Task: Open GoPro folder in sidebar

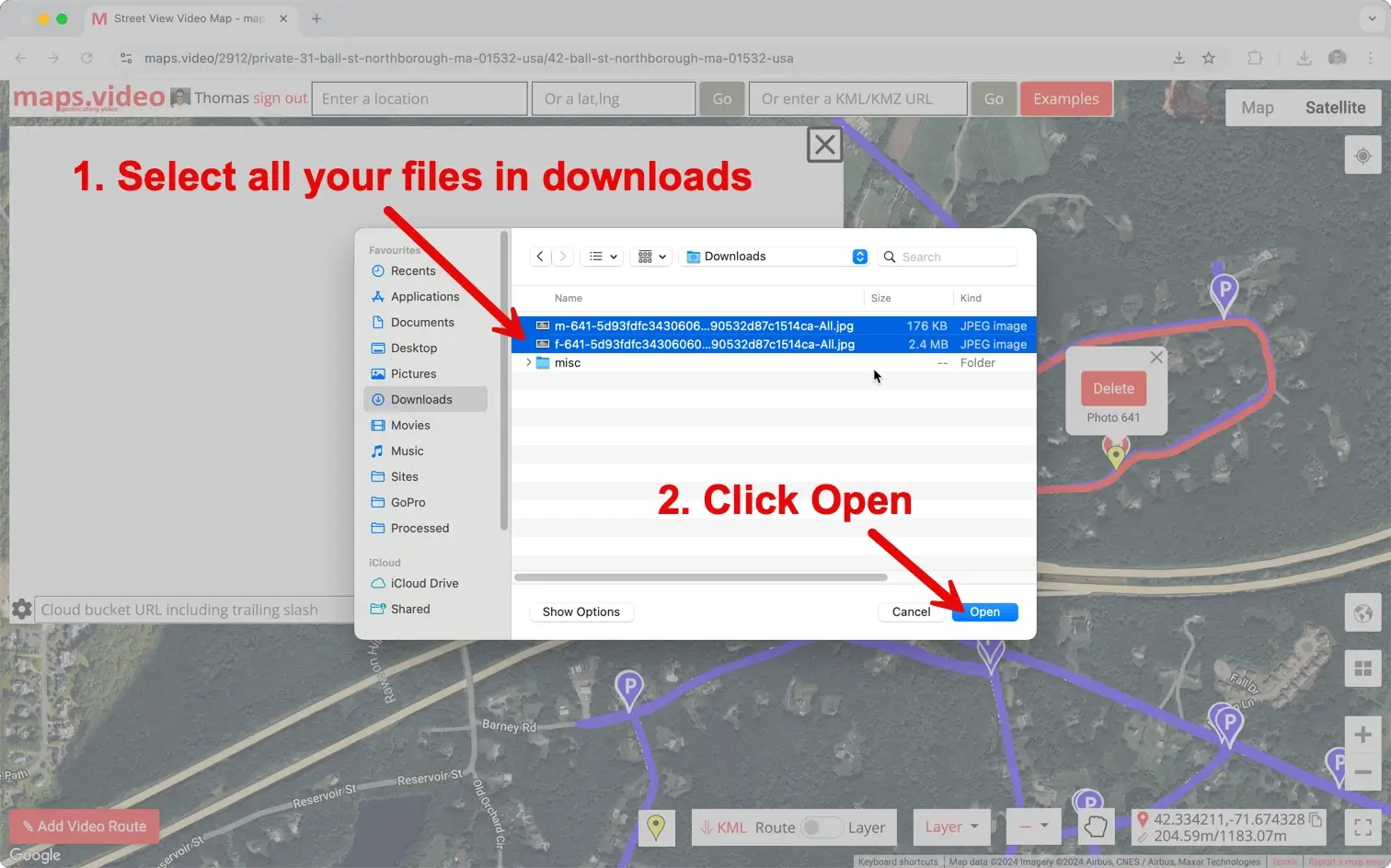Action: [x=425, y=502]
